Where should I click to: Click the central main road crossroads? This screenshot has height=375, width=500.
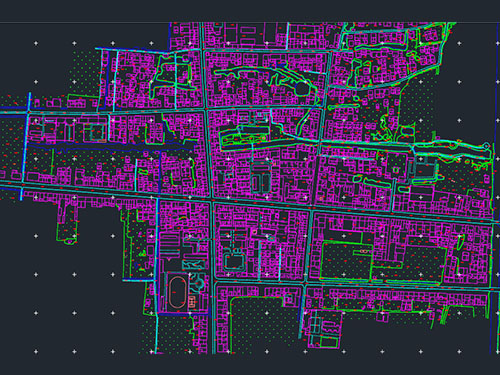[x=211, y=200]
